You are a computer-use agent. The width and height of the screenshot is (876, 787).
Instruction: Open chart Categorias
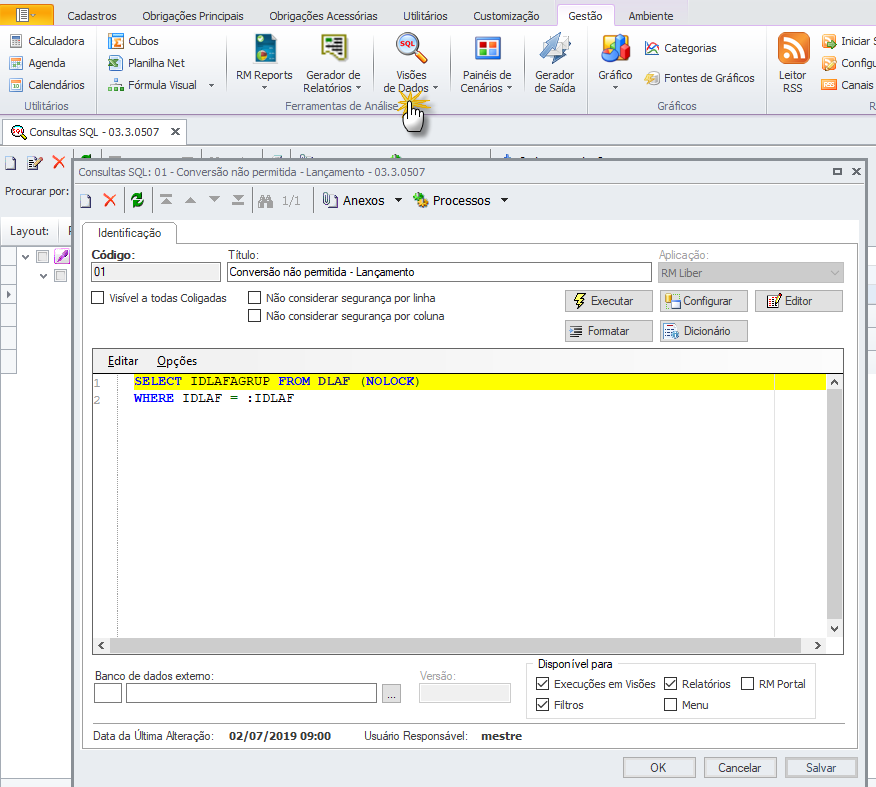click(x=680, y=48)
